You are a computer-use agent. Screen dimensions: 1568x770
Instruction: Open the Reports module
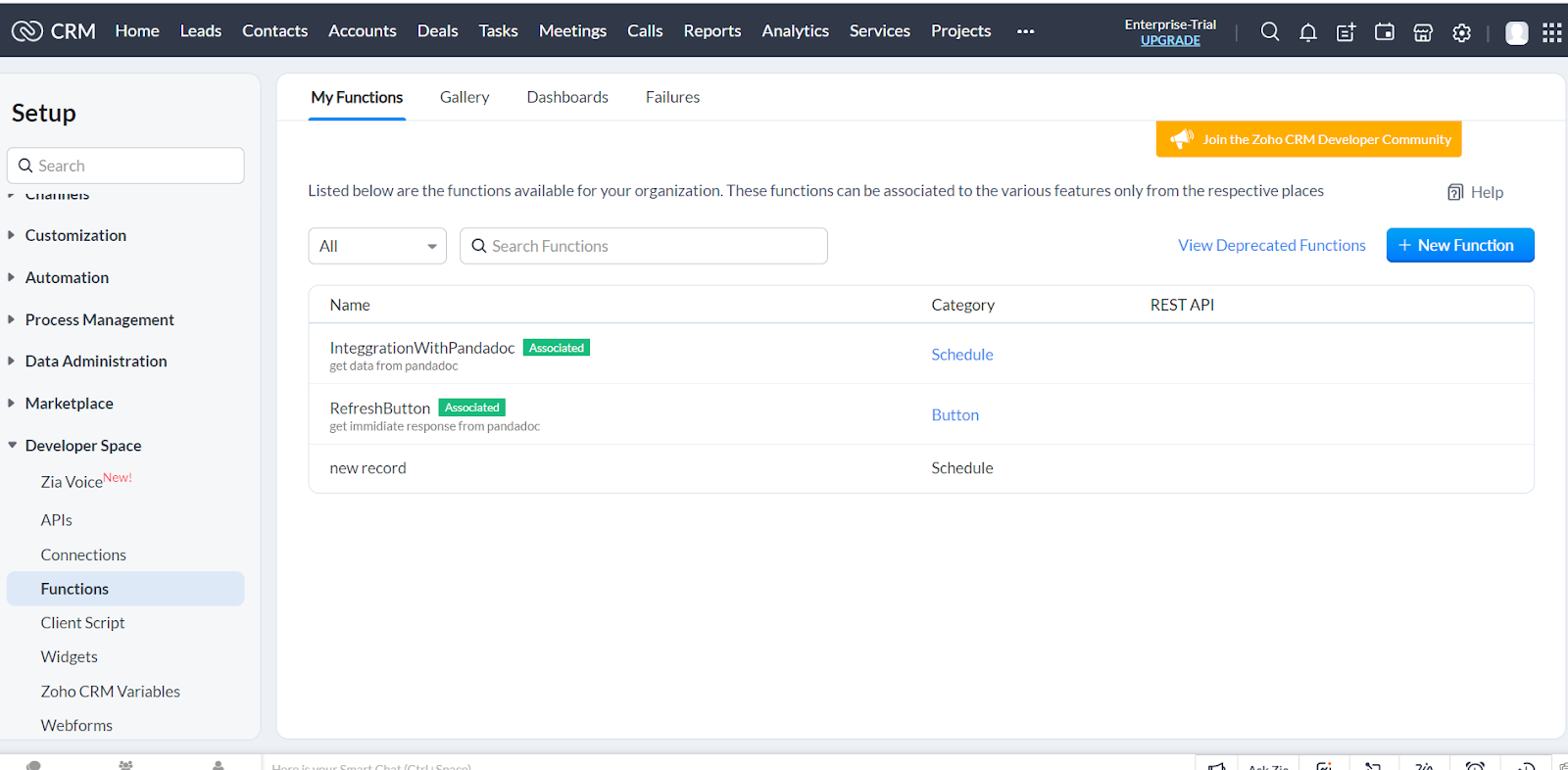pos(712,31)
